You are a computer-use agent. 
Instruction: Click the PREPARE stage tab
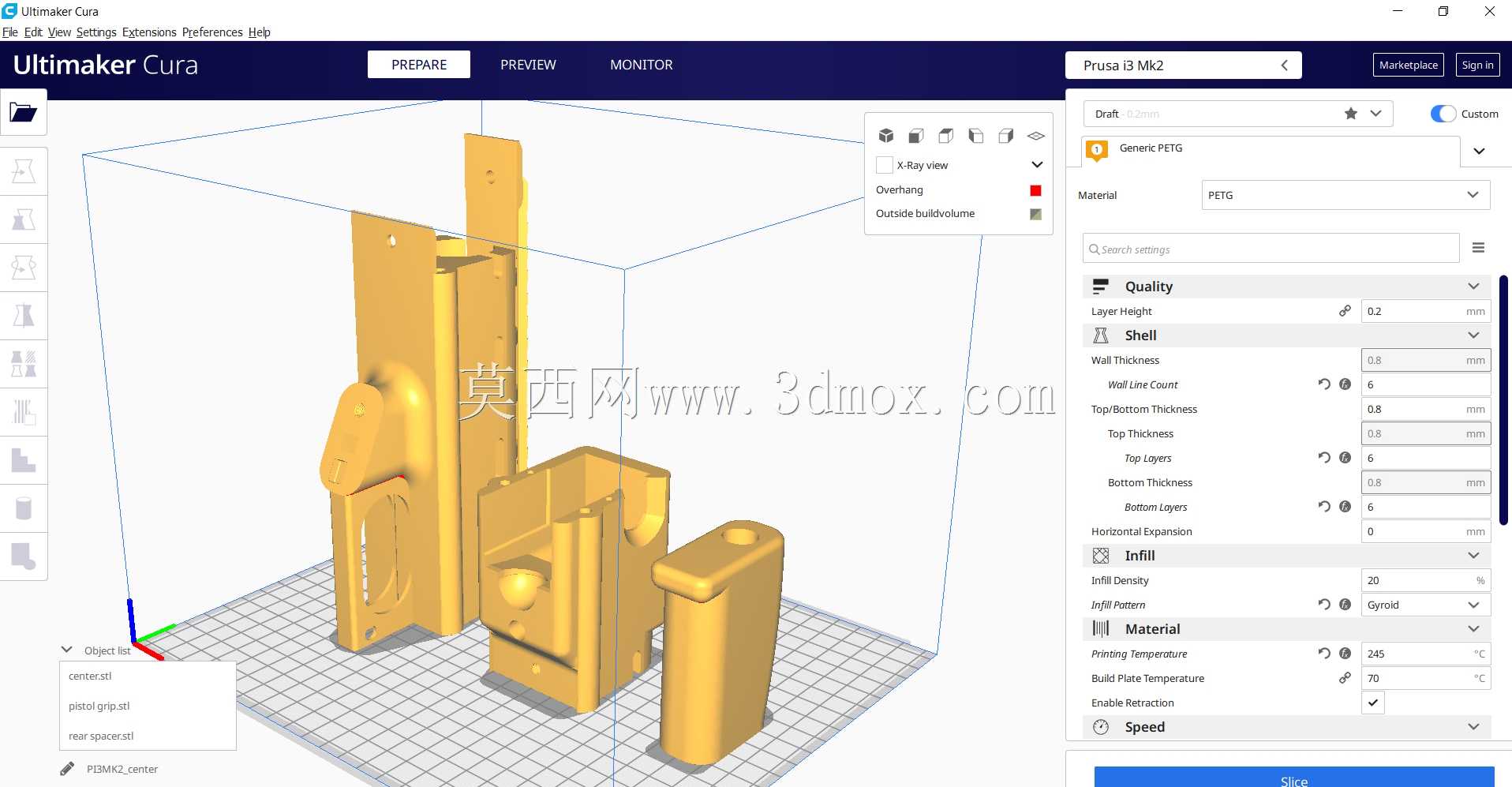tap(419, 65)
